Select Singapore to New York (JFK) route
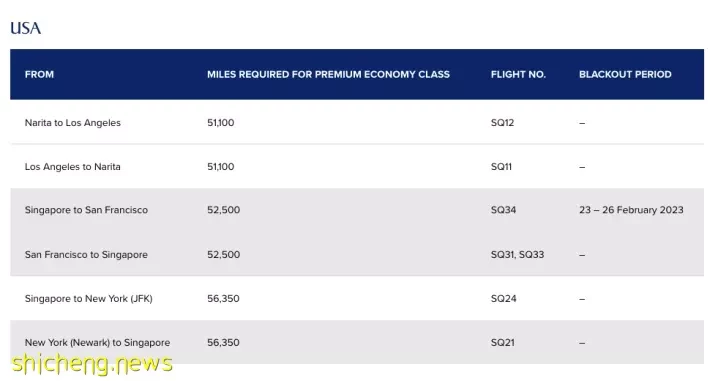Screen dimensions: 710x381 click(88, 299)
